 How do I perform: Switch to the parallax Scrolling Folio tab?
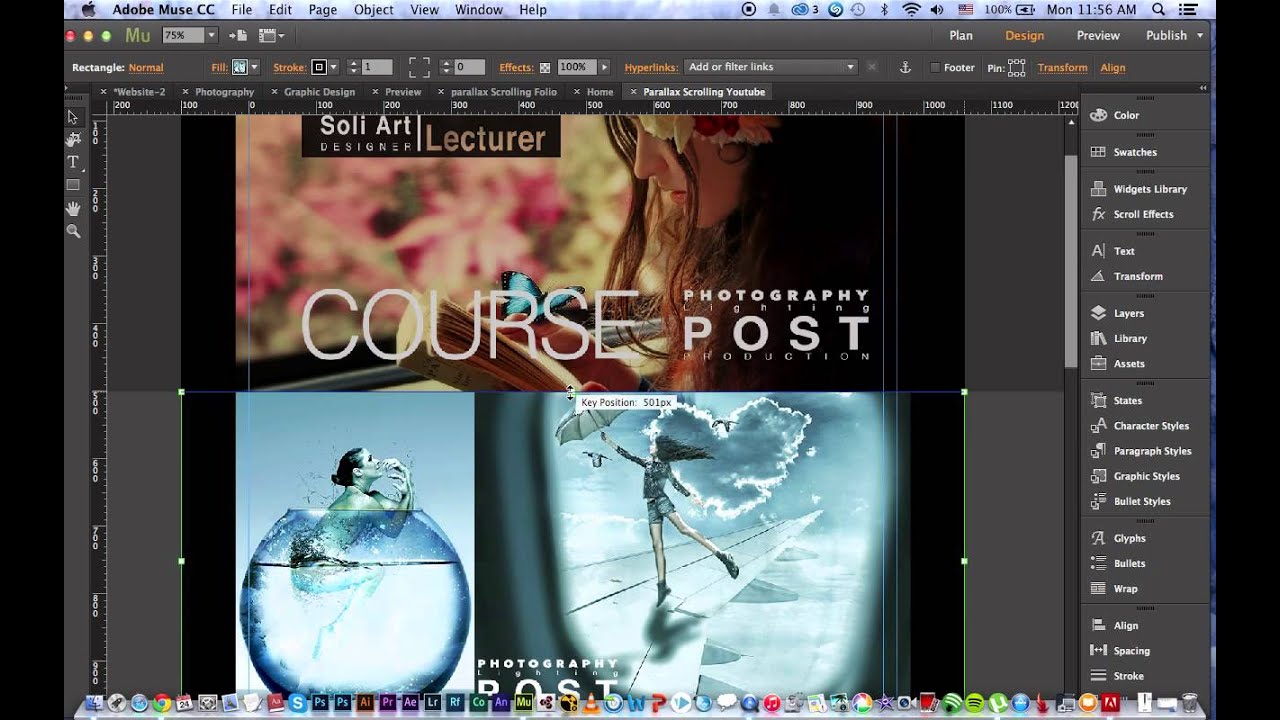(504, 92)
